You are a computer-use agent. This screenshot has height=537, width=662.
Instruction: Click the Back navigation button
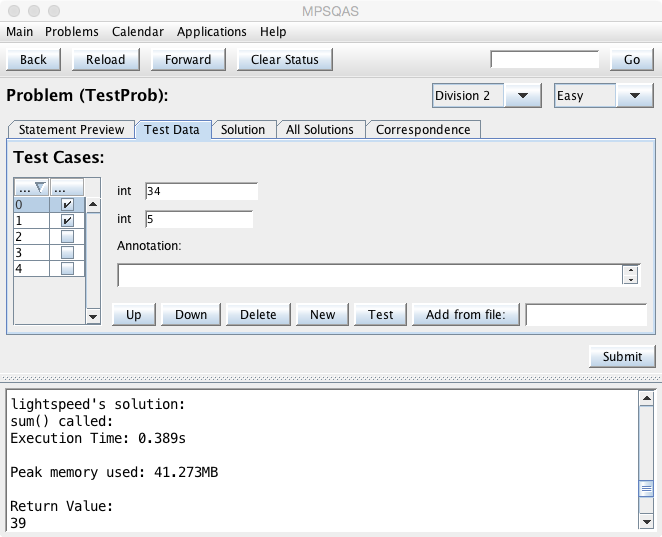[x=33, y=59]
